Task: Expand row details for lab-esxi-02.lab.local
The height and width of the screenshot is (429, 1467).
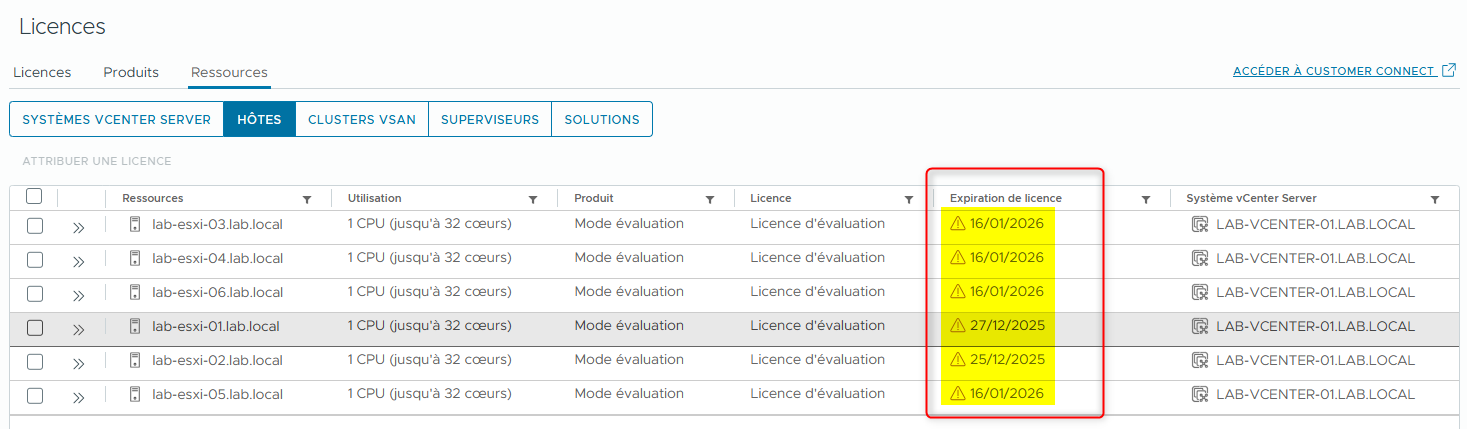Action: coord(79,362)
